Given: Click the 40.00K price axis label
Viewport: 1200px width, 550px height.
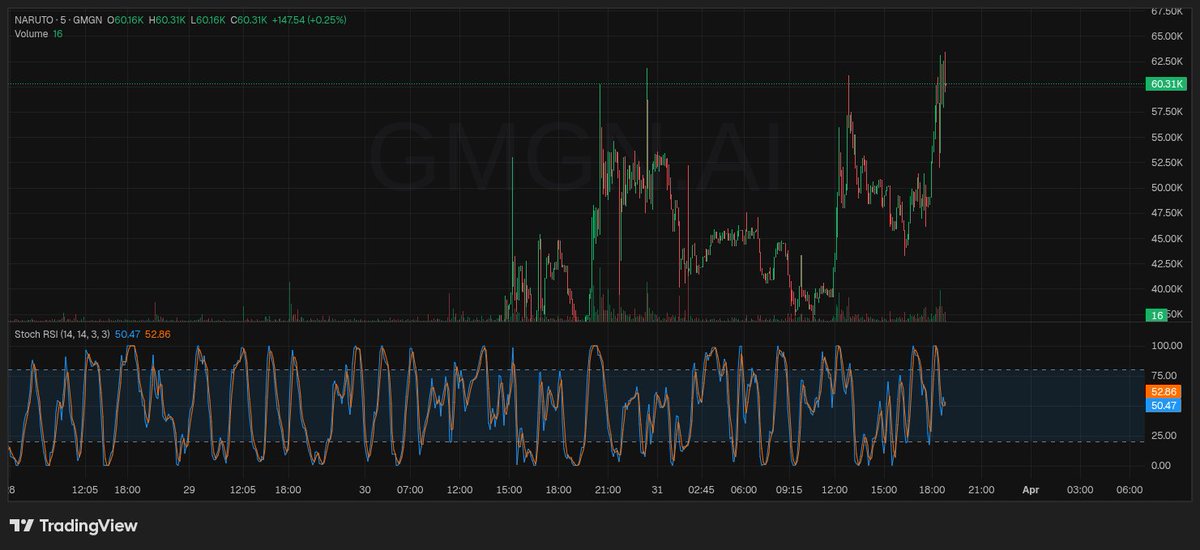Looking at the screenshot, I should [1167, 289].
